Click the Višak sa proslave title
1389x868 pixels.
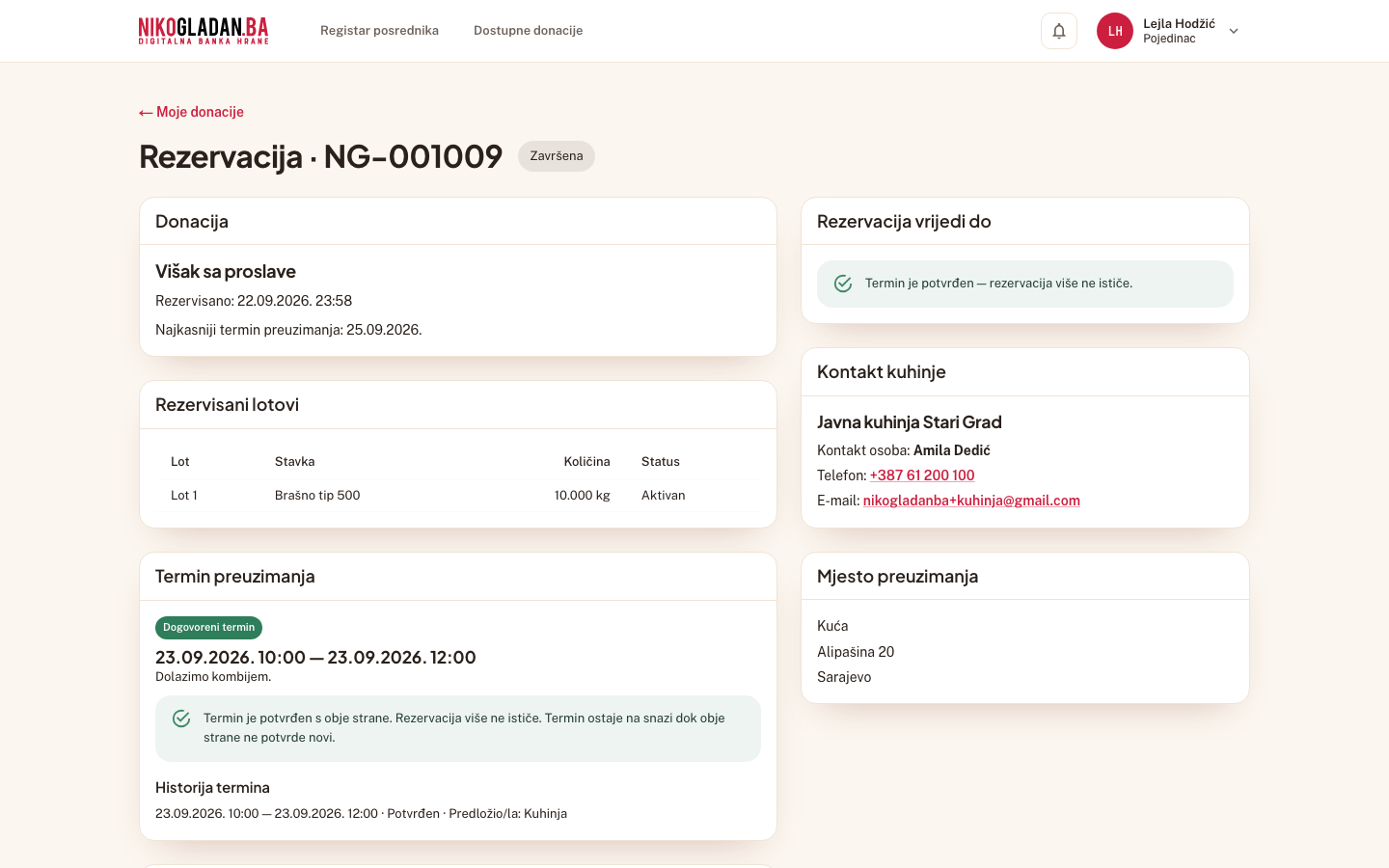click(226, 272)
